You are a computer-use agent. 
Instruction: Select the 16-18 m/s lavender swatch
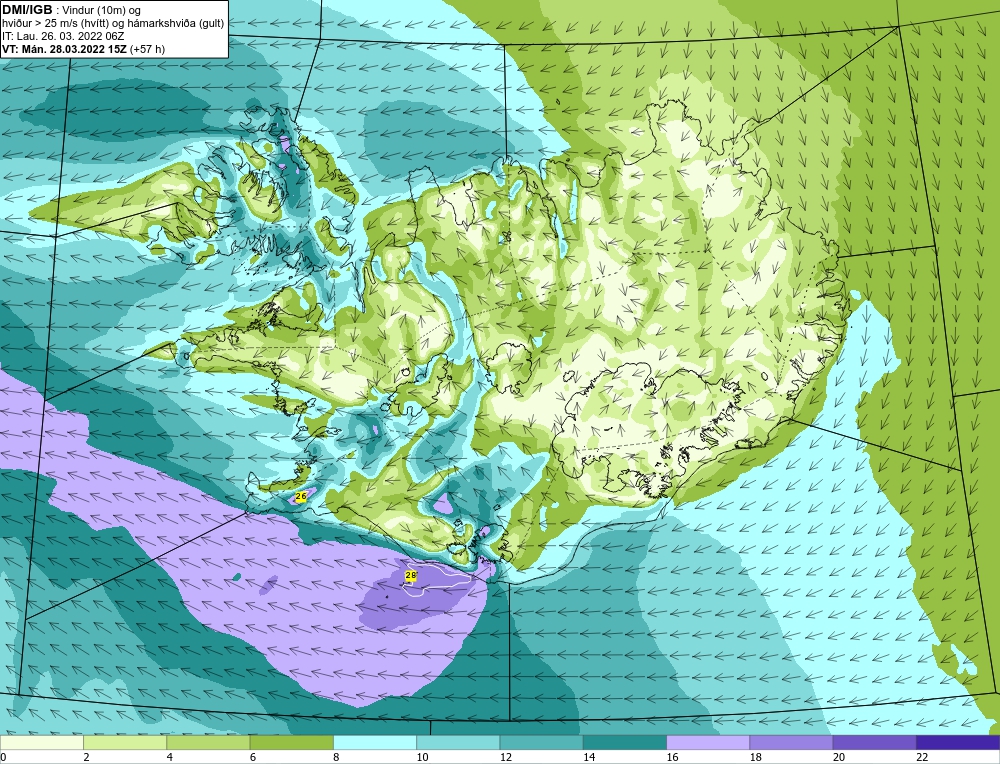click(x=708, y=742)
